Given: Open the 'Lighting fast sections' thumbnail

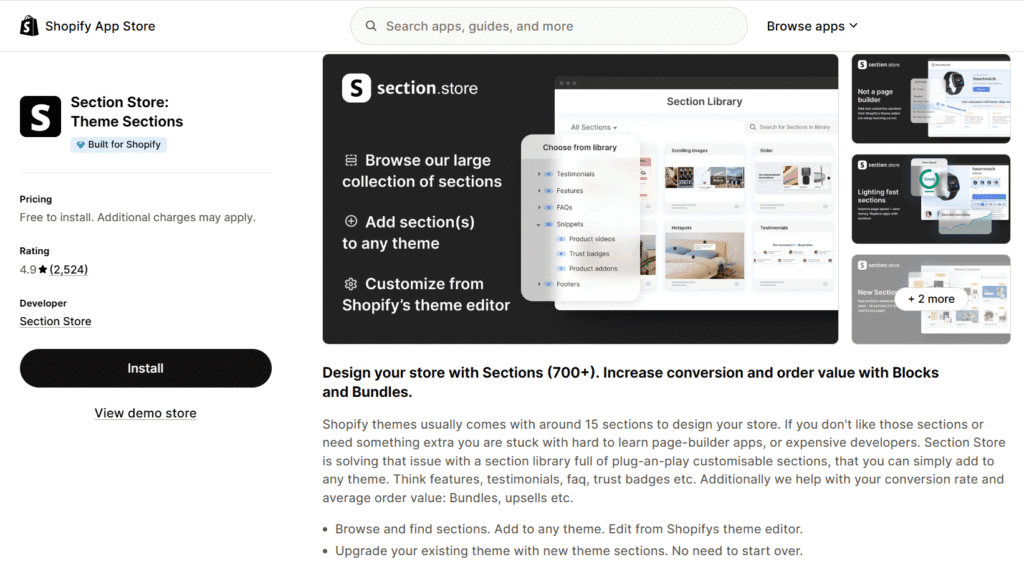Looking at the screenshot, I should pos(931,199).
